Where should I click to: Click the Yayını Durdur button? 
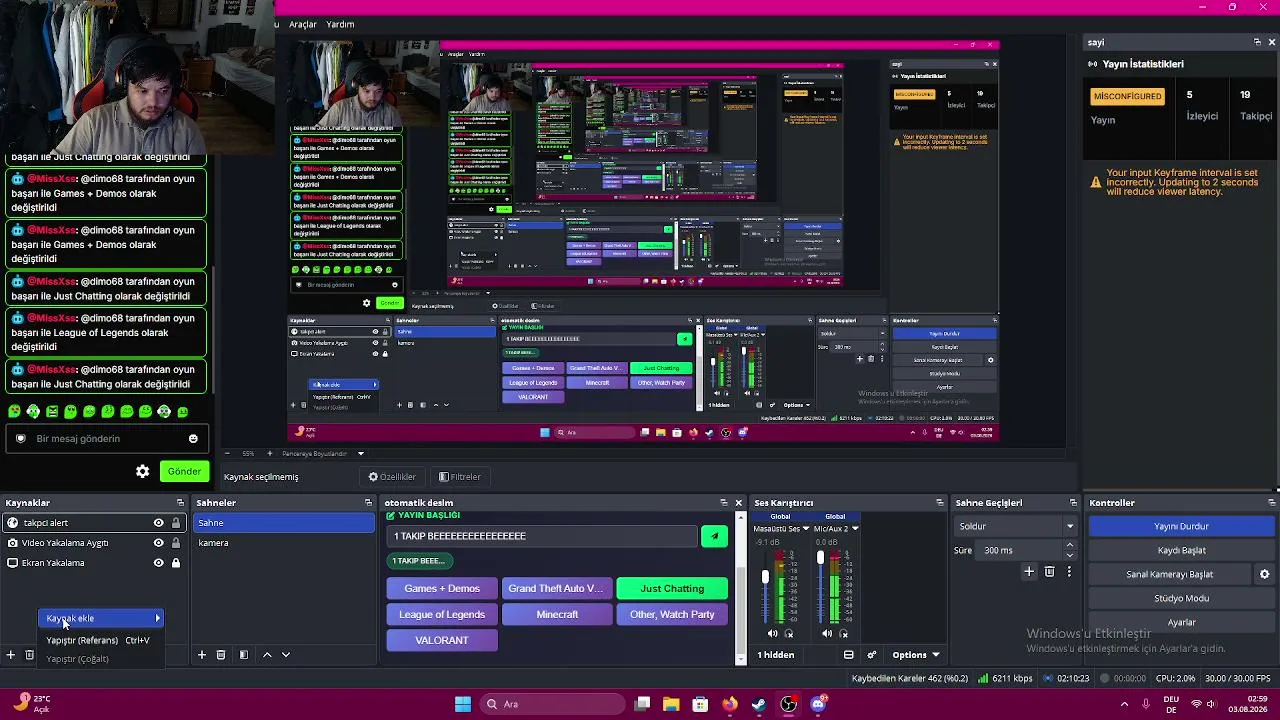pyautogui.click(x=1181, y=527)
